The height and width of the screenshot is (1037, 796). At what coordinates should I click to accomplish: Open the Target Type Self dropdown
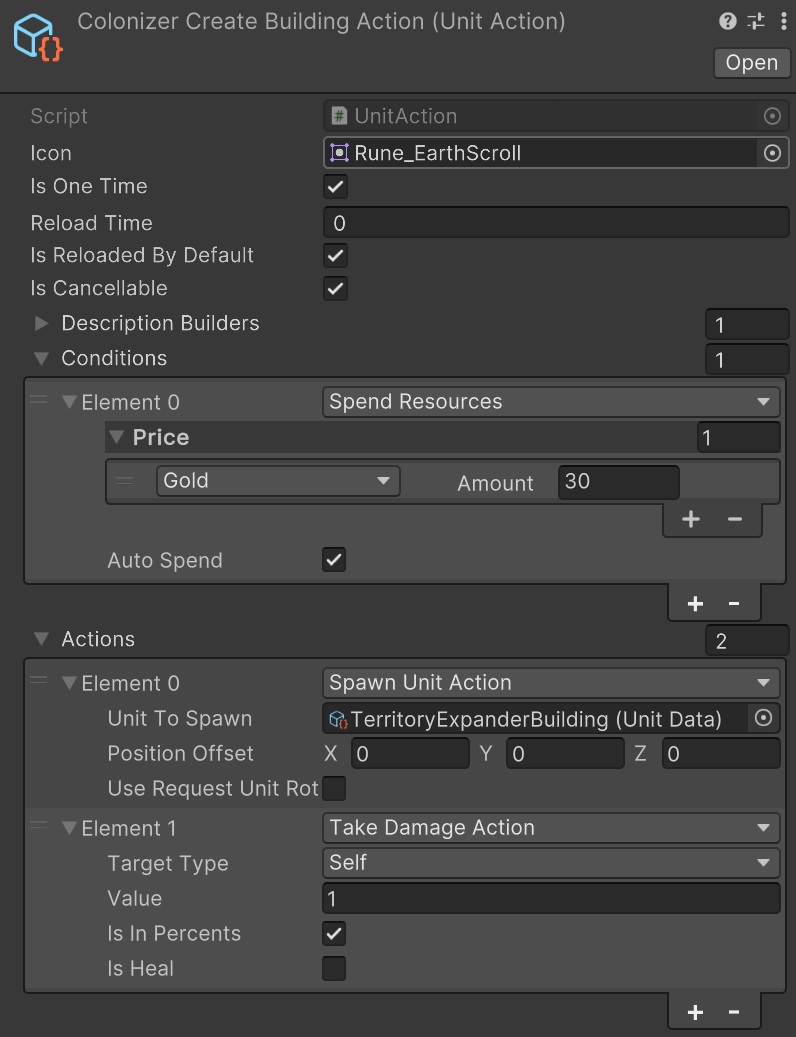(551, 862)
